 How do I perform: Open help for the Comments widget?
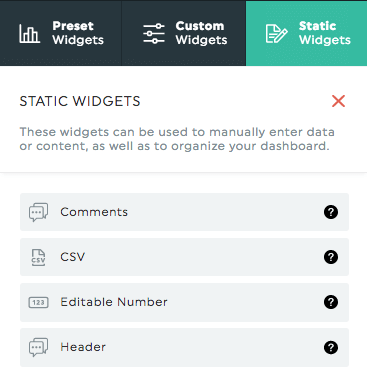click(x=331, y=212)
